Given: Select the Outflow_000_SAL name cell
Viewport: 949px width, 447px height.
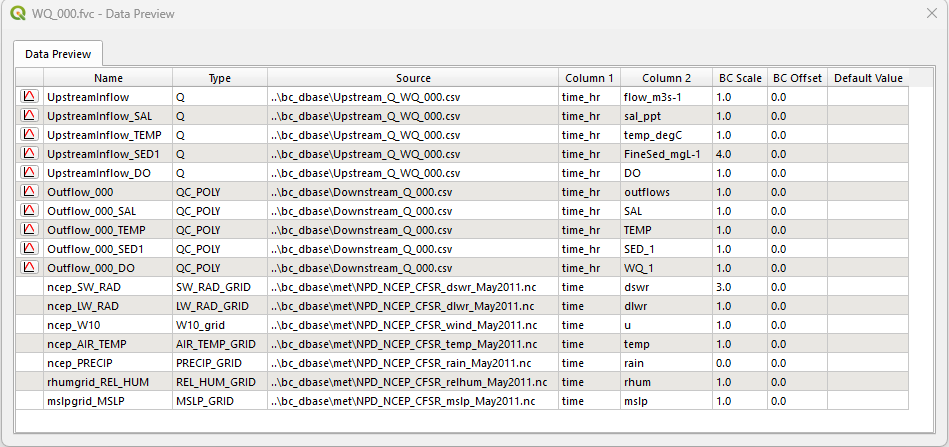Looking at the screenshot, I should click(x=108, y=211).
